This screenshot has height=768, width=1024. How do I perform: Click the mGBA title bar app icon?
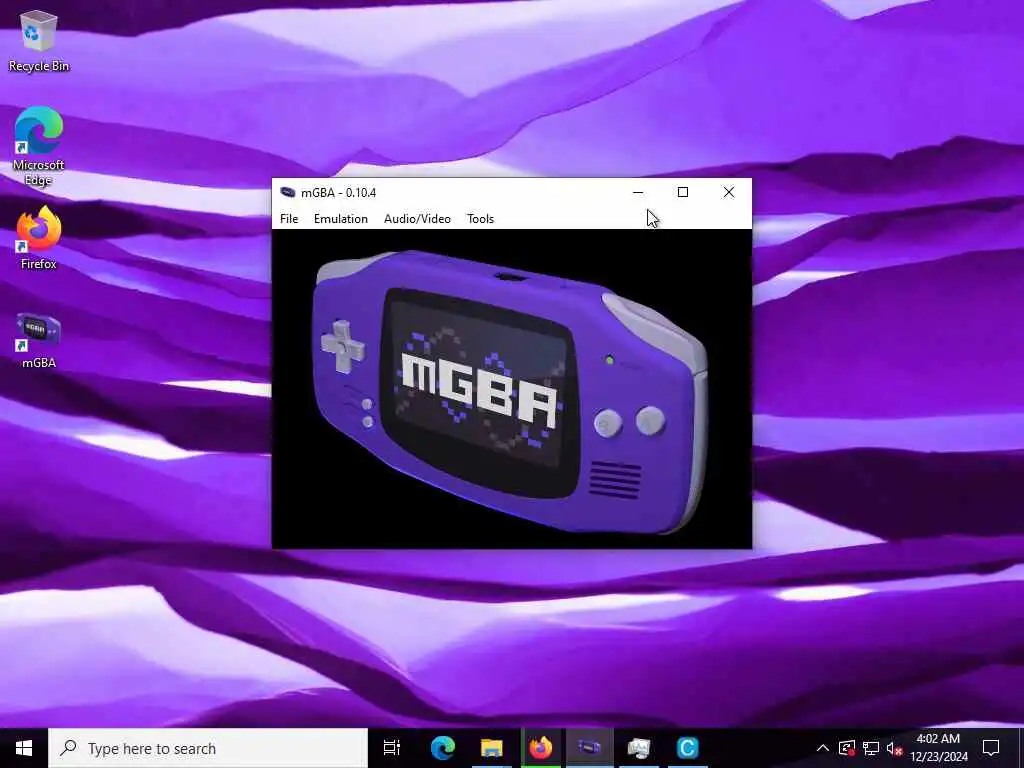pyautogui.click(x=287, y=193)
